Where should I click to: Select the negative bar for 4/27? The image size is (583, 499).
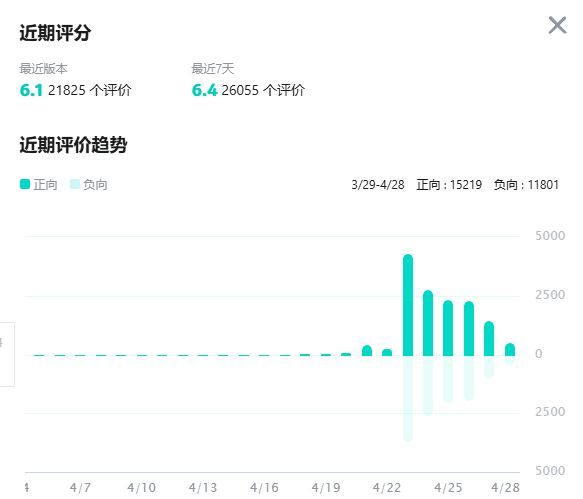point(489,367)
